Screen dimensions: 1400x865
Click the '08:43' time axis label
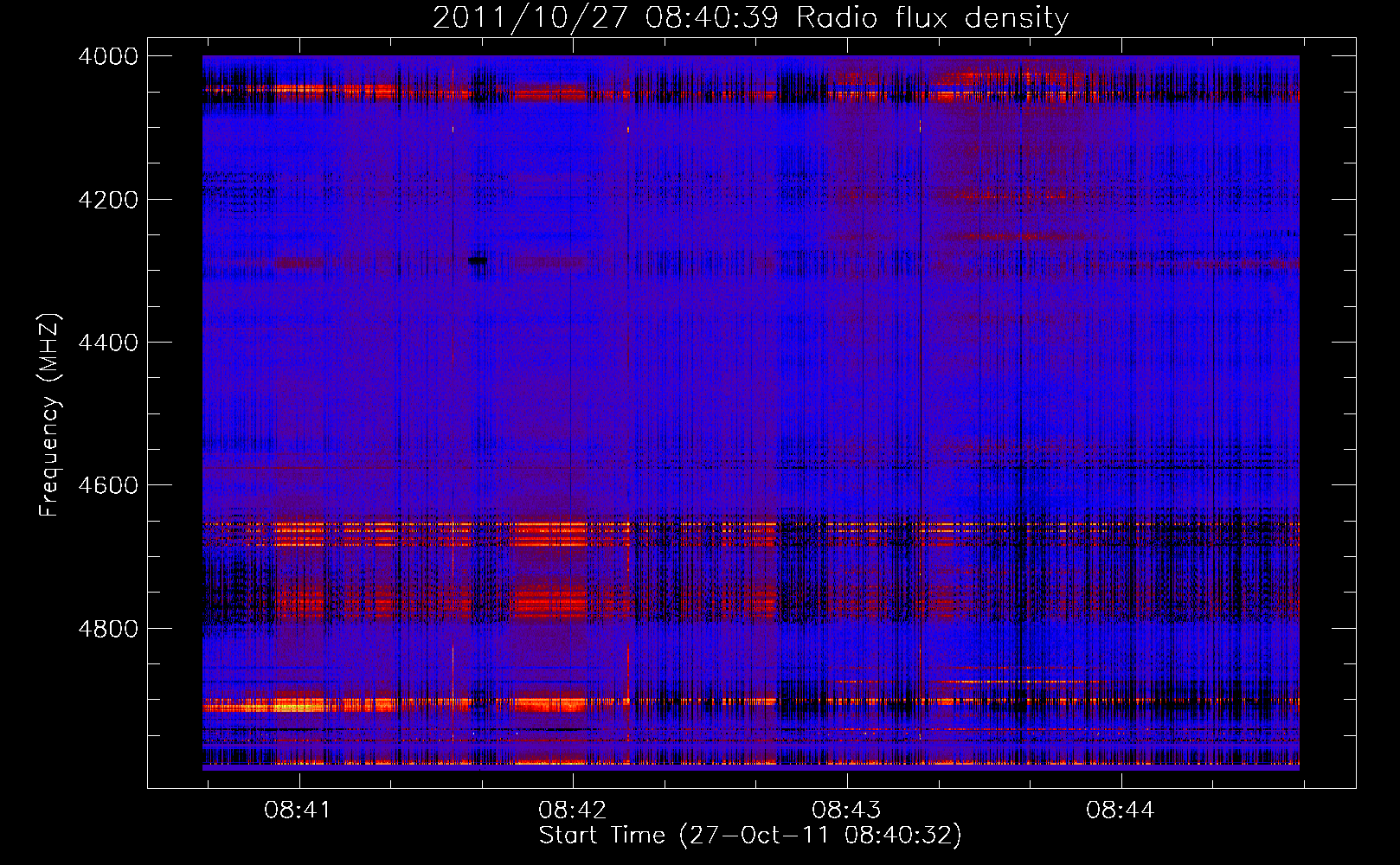[845, 811]
